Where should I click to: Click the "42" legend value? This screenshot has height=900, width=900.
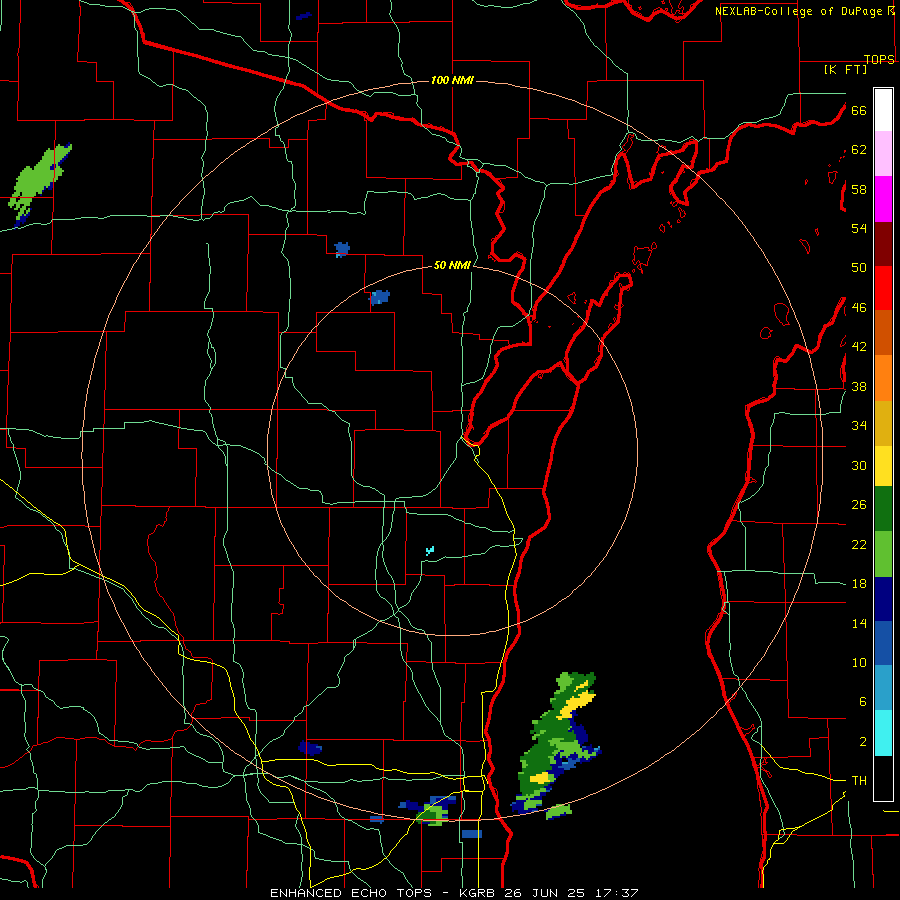[859, 347]
